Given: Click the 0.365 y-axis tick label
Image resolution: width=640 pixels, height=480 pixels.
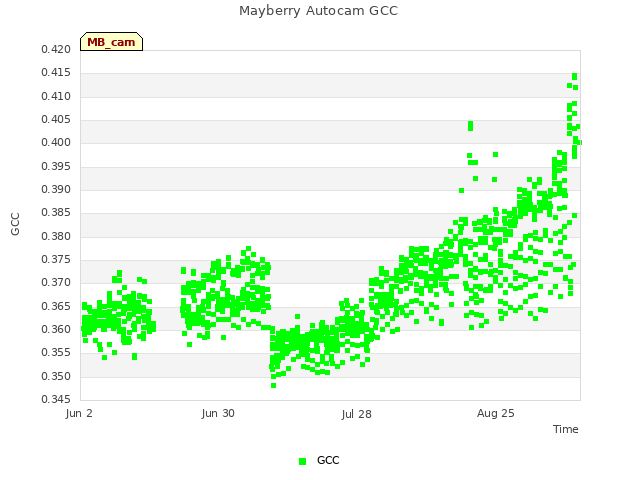Looking at the screenshot, I should (56, 307).
